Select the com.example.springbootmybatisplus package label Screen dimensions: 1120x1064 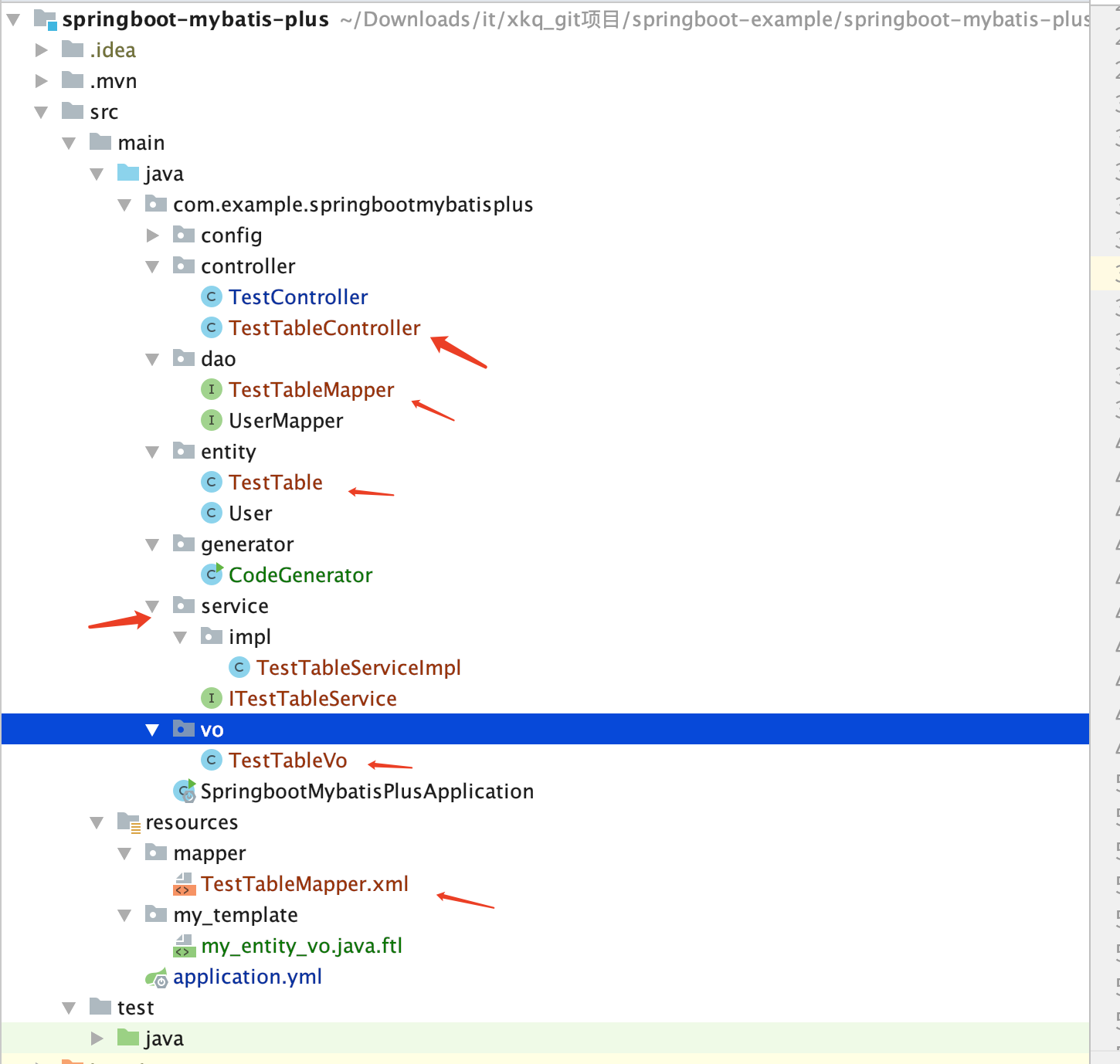pos(353,205)
